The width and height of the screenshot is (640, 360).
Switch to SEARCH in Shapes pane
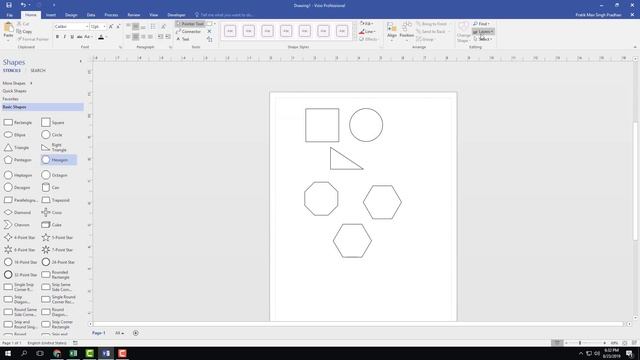[38, 71]
